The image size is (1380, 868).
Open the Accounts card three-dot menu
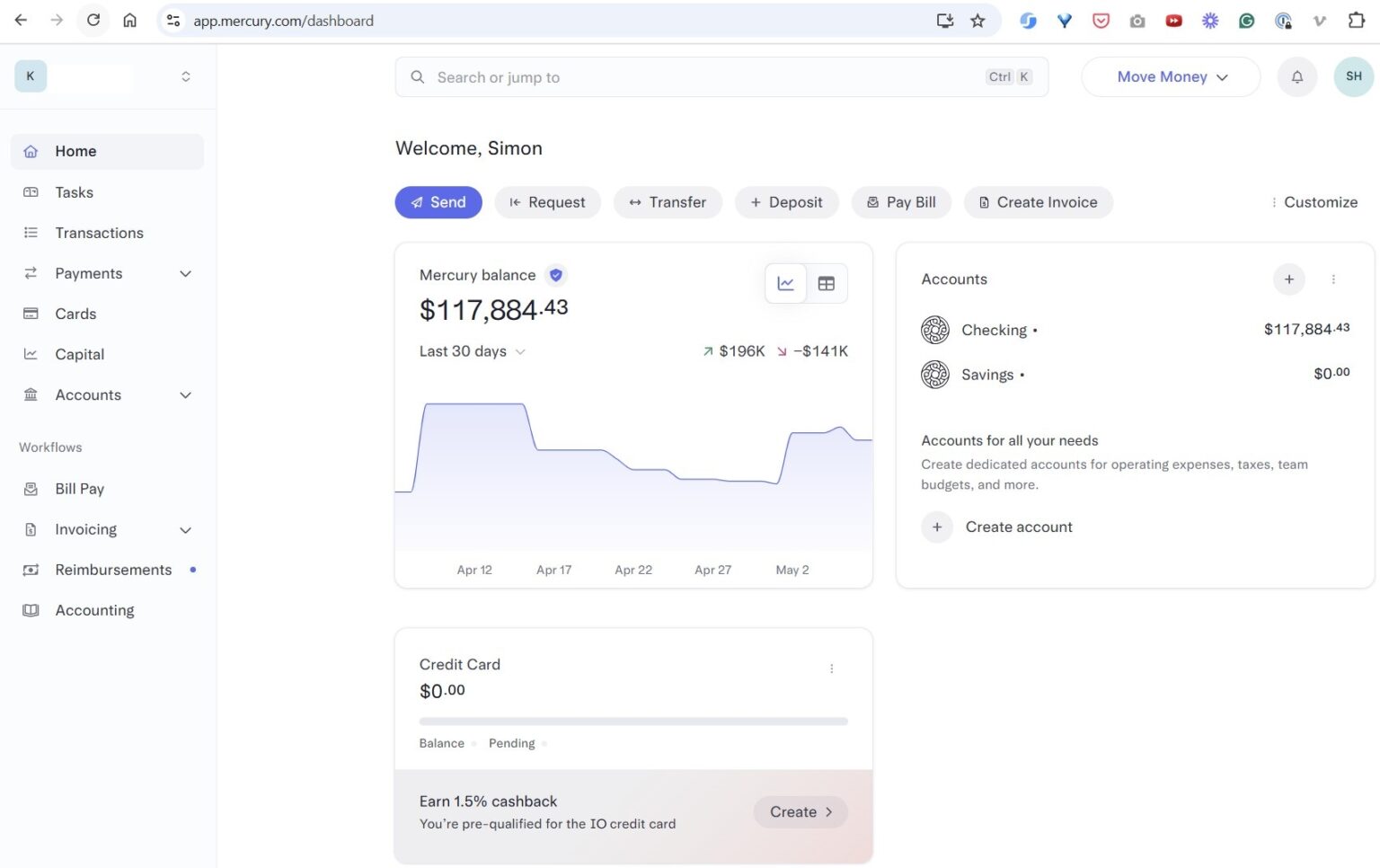[x=1333, y=279]
